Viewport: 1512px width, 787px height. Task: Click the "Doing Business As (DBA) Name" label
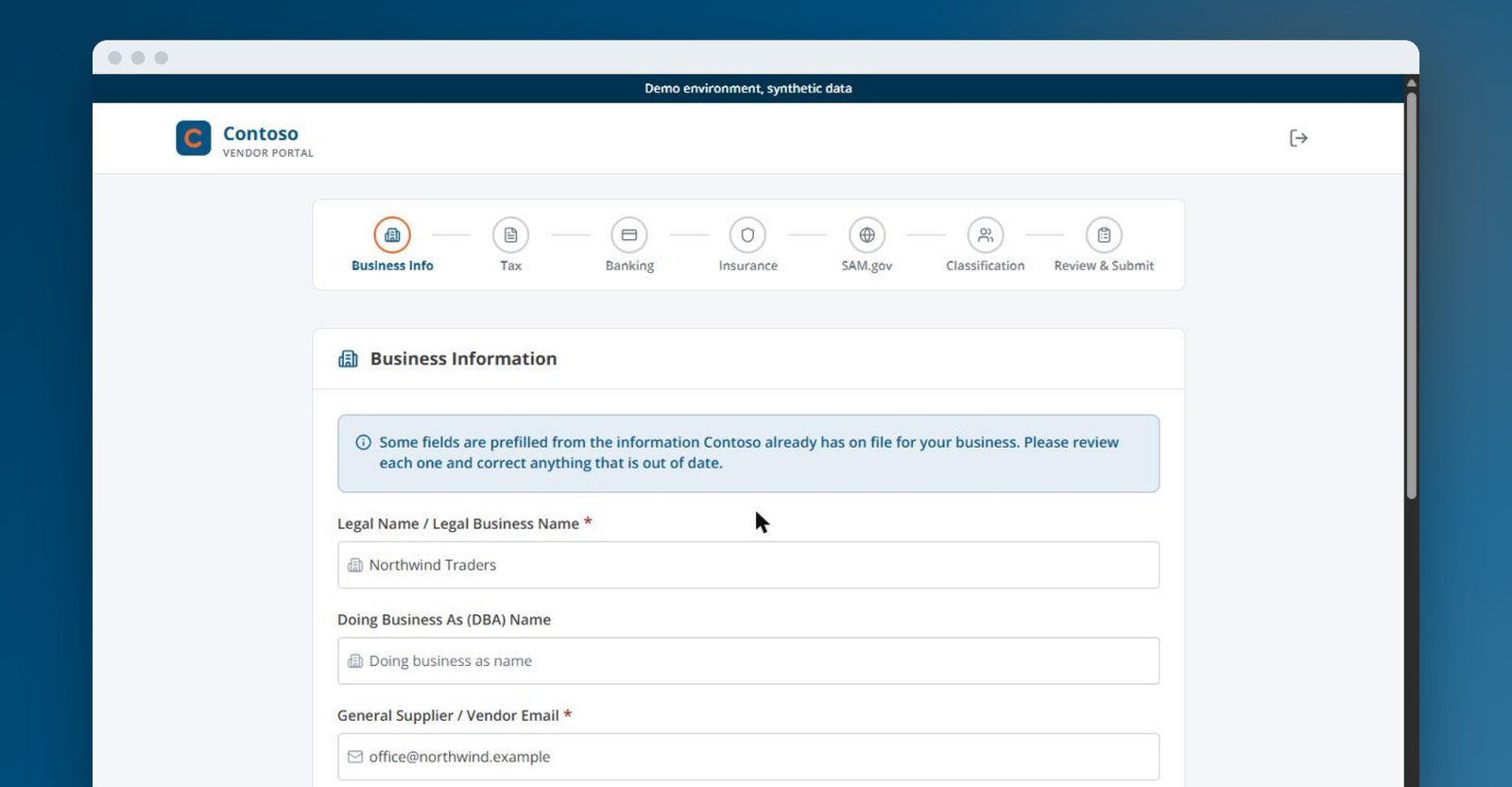444,620
